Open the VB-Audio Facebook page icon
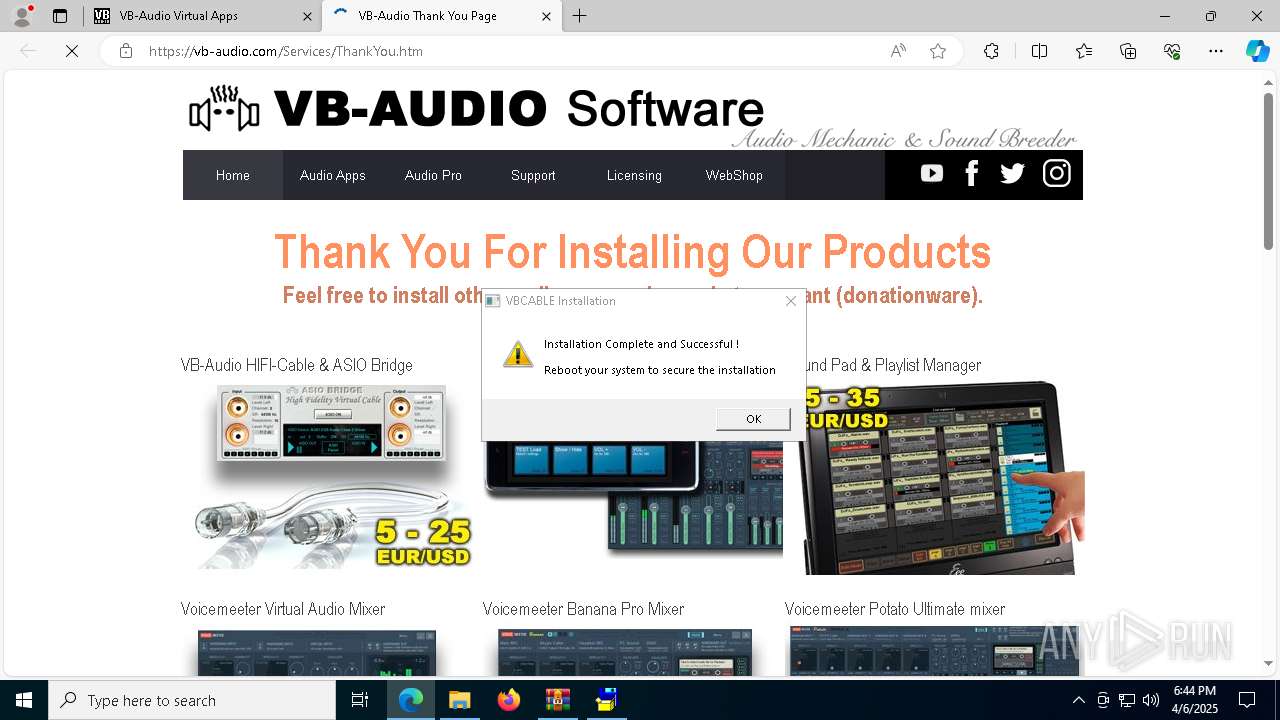1280x720 pixels. click(x=971, y=174)
